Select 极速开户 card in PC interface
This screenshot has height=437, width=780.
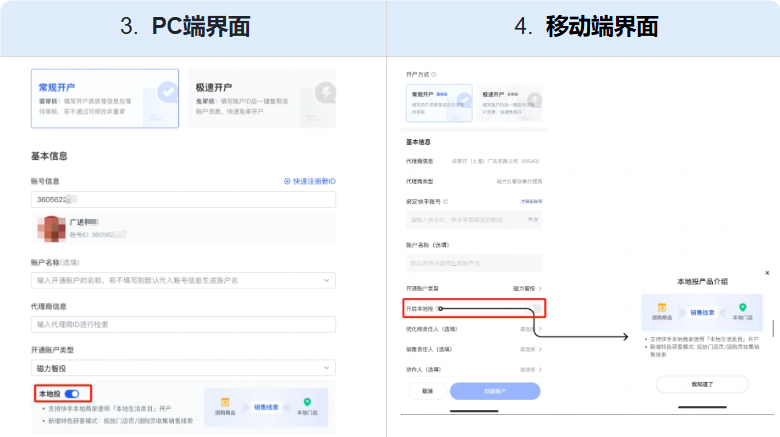(262, 99)
